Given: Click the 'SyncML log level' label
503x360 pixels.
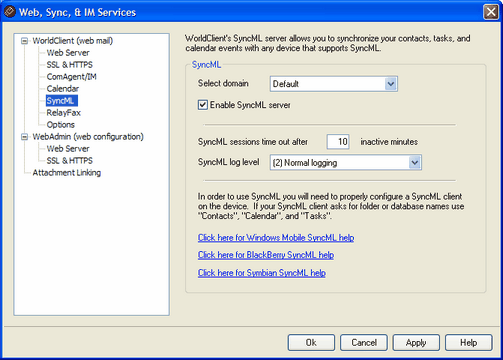Looking at the screenshot, I should [228, 162].
